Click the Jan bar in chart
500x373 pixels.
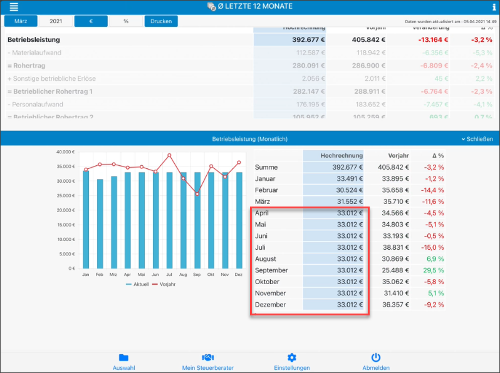point(86,219)
